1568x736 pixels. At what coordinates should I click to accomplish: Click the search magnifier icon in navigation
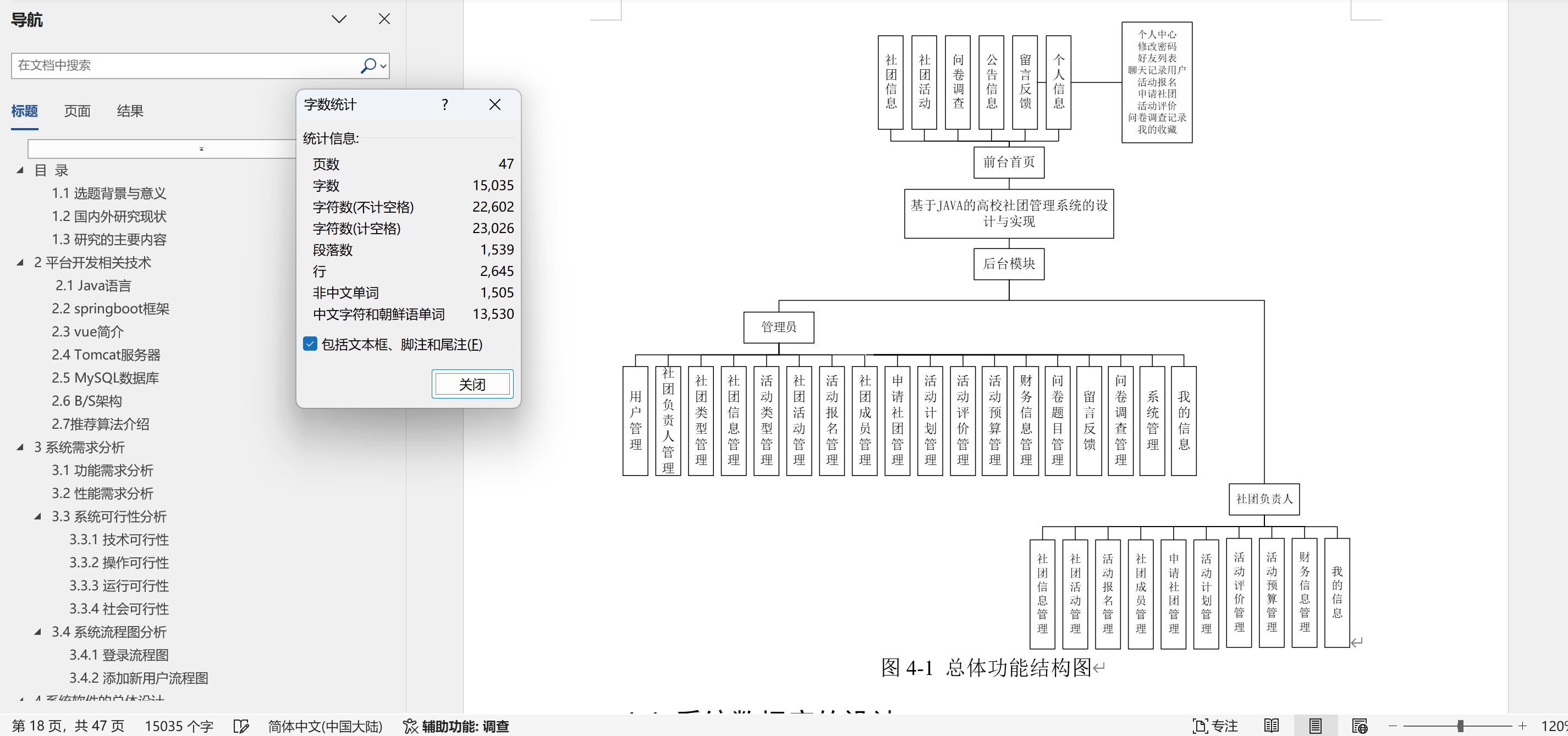click(x=368, y=66)
